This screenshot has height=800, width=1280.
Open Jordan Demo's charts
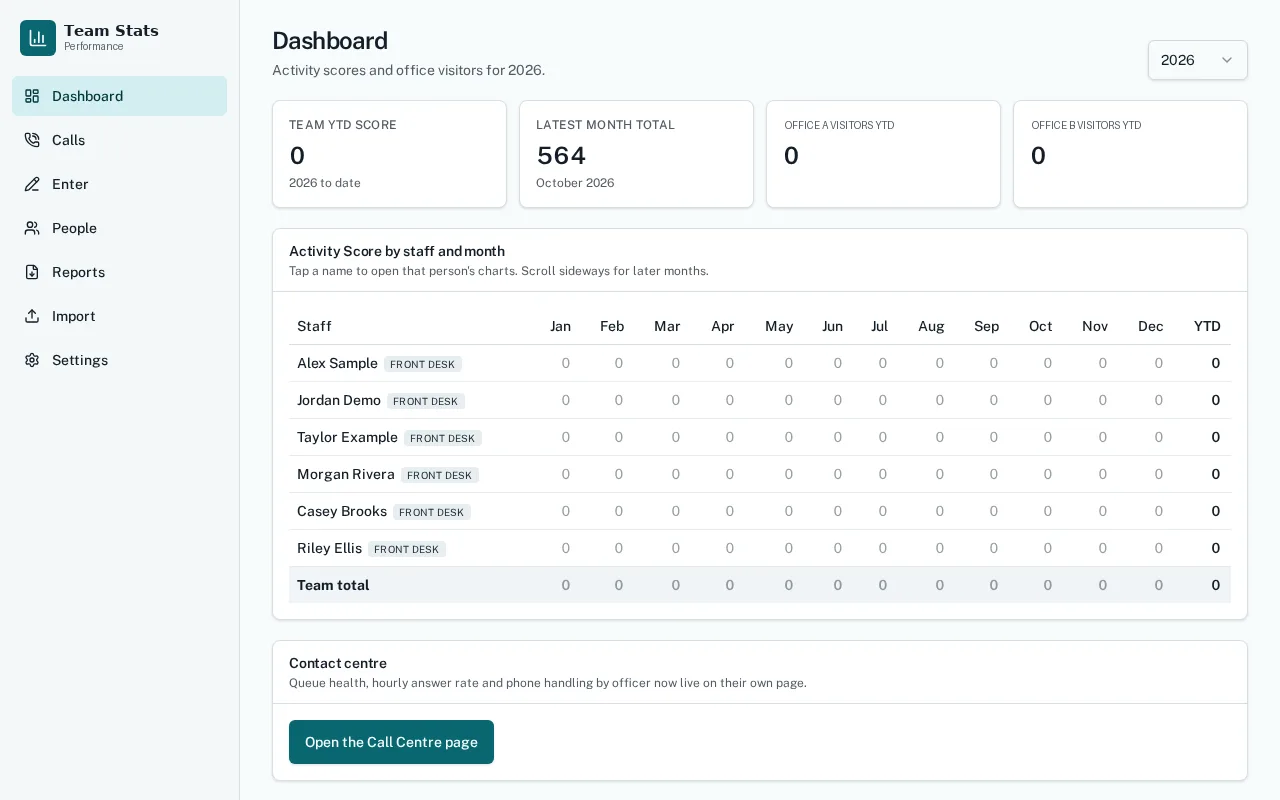tap(339, 400)
